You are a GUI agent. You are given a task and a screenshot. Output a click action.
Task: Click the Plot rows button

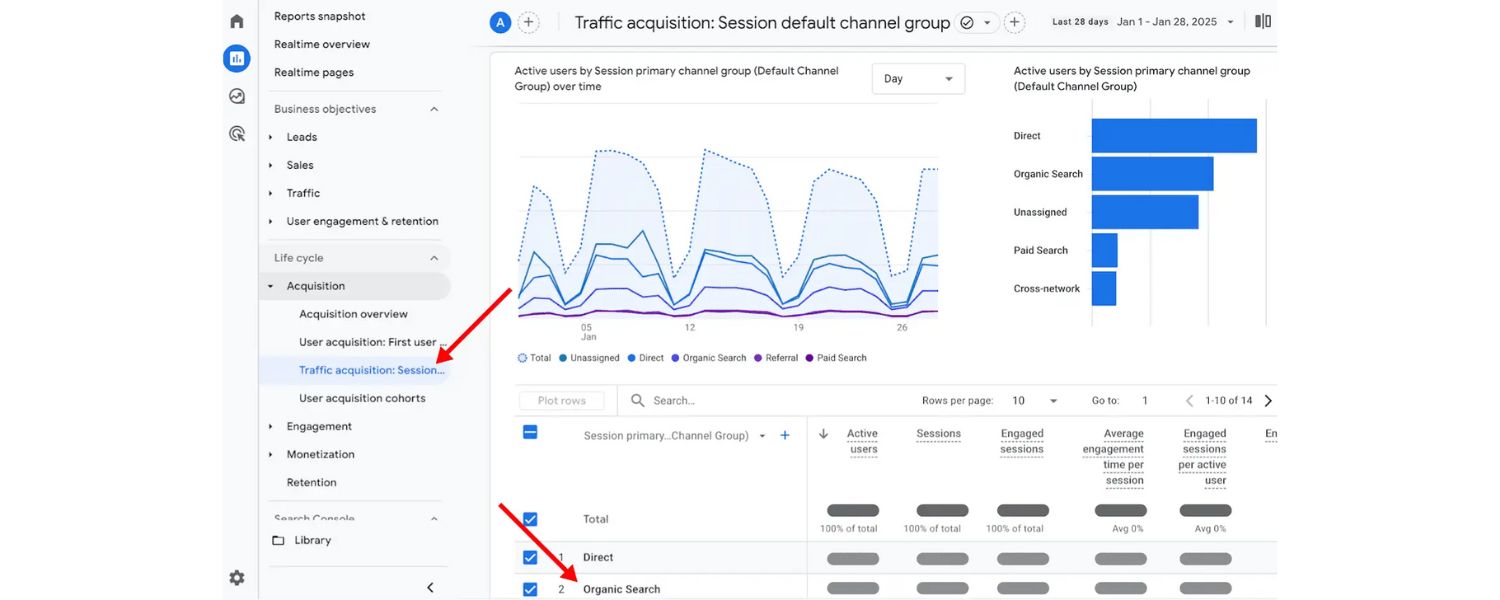click(561, 400)
